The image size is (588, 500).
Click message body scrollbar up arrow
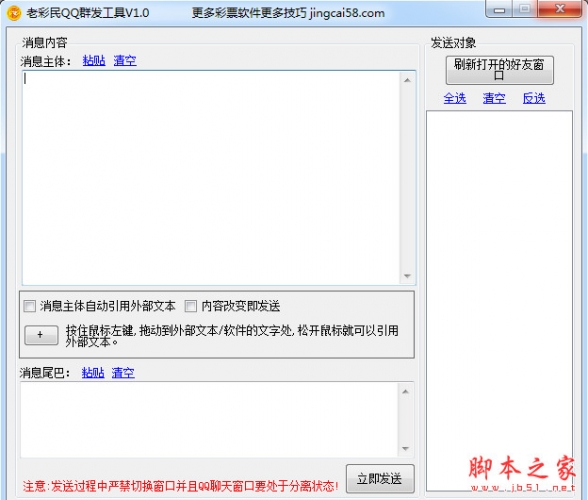(407, 80)
